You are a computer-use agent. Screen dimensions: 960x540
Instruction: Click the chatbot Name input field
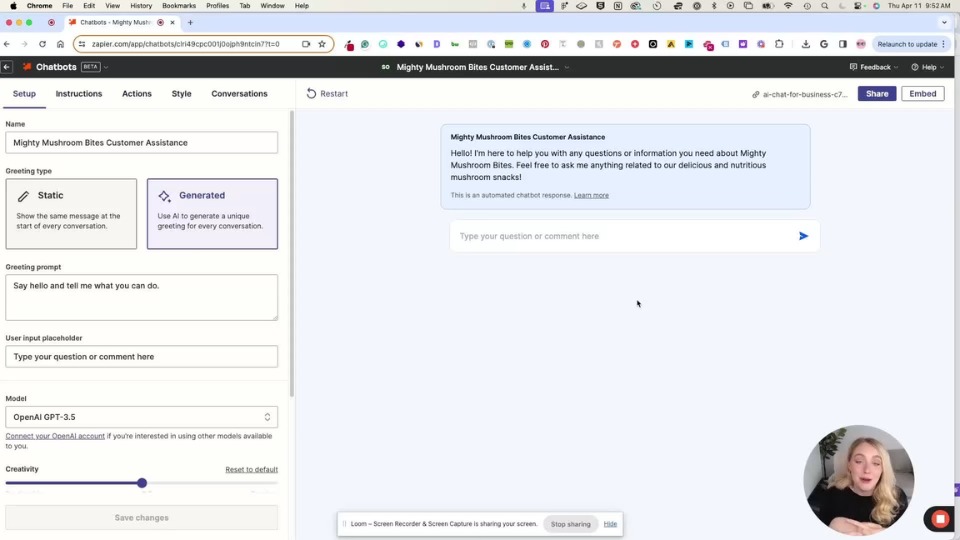click(141, 143)
